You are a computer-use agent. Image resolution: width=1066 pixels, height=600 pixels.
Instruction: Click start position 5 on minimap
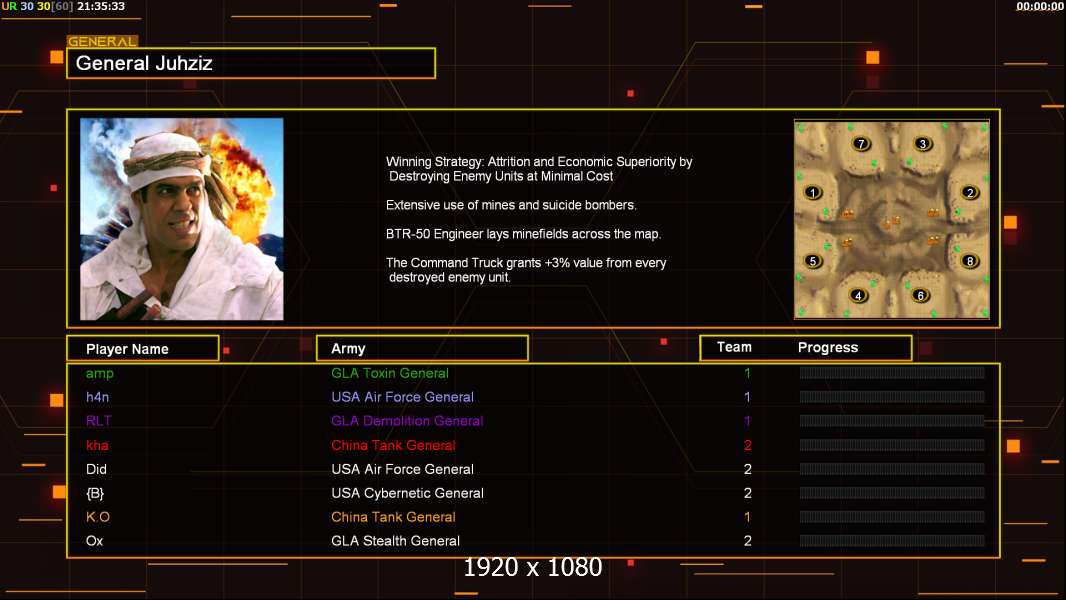[812, 261]
